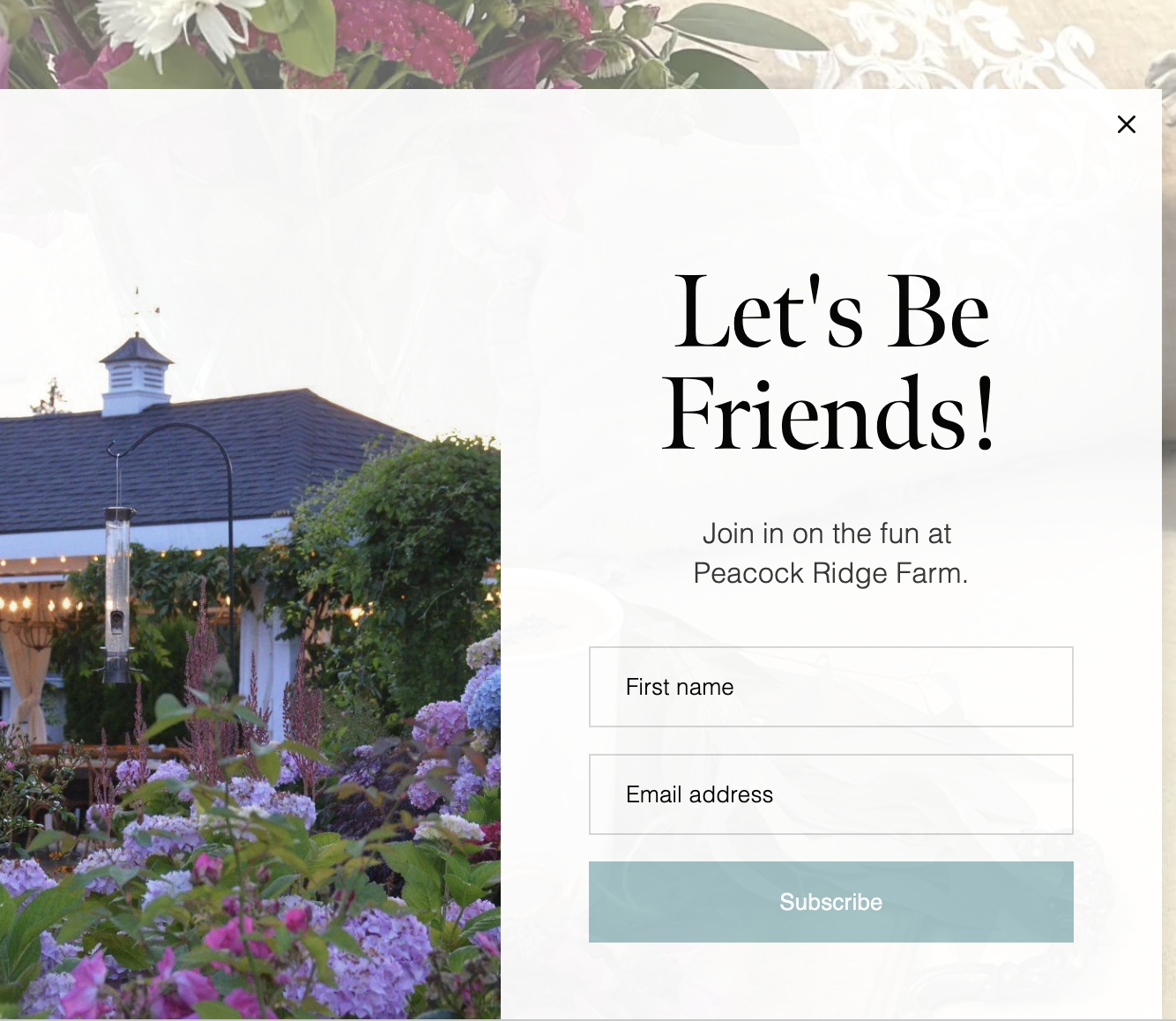This screenshot has width=1176, height=1021.
Task: Select the "Join in on the fun at" text
Action: (x=827, y=533)
